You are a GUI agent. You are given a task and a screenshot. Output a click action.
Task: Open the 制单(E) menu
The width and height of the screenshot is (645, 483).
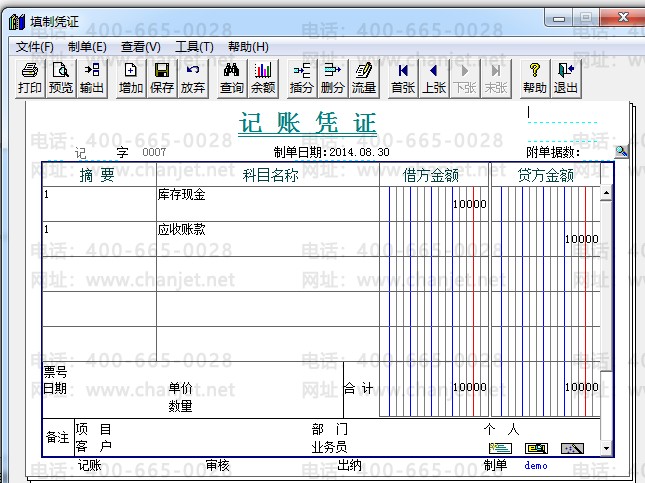[x=87, y=47]
